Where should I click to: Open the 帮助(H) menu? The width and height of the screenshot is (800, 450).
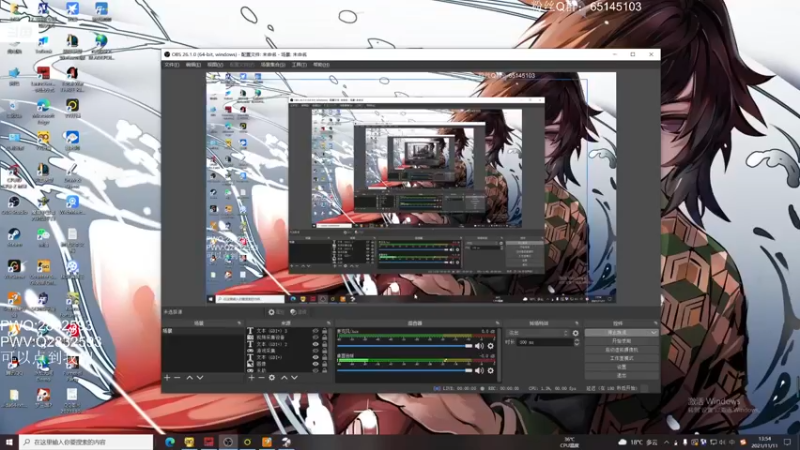[x=321, y=65]
